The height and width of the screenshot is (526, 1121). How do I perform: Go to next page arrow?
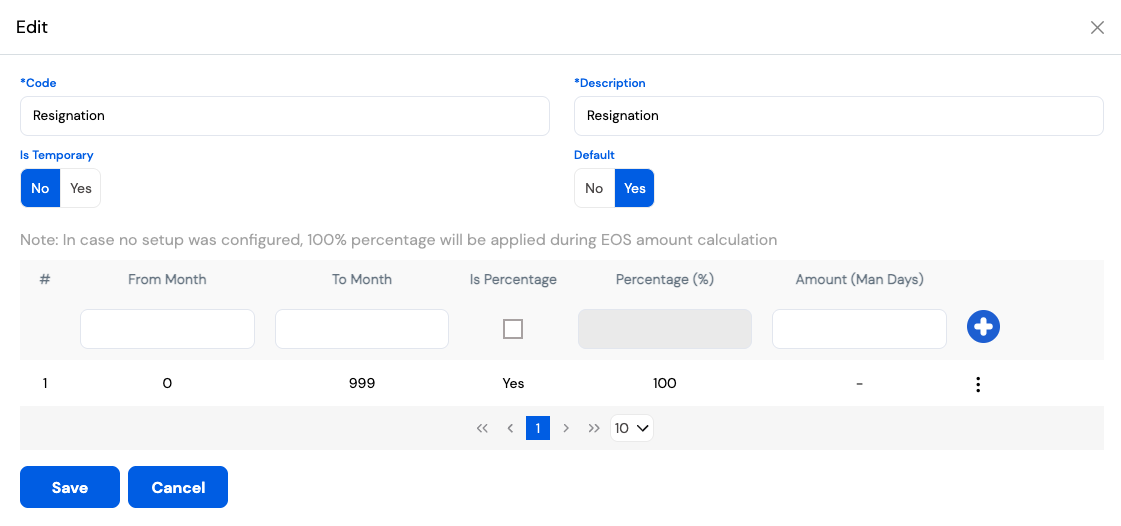click(566, 428)
